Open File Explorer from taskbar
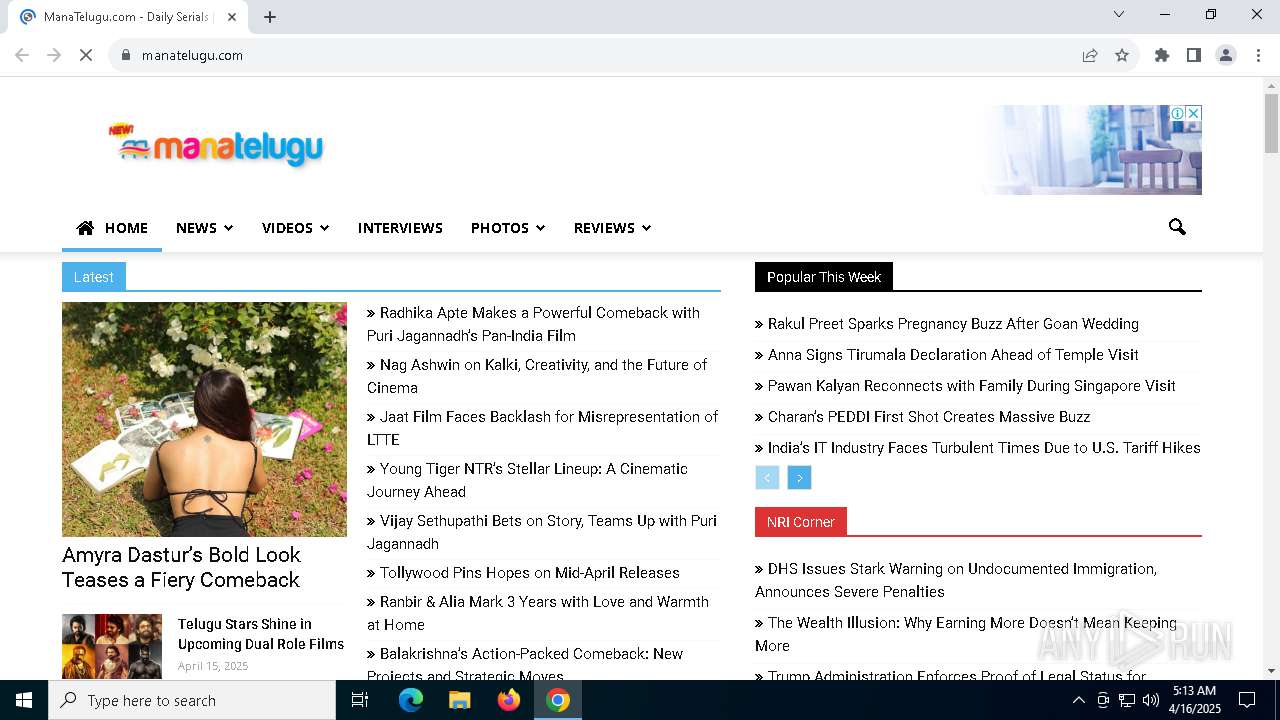This screenshot has height=720, width=1280. (x=460, y=700)
